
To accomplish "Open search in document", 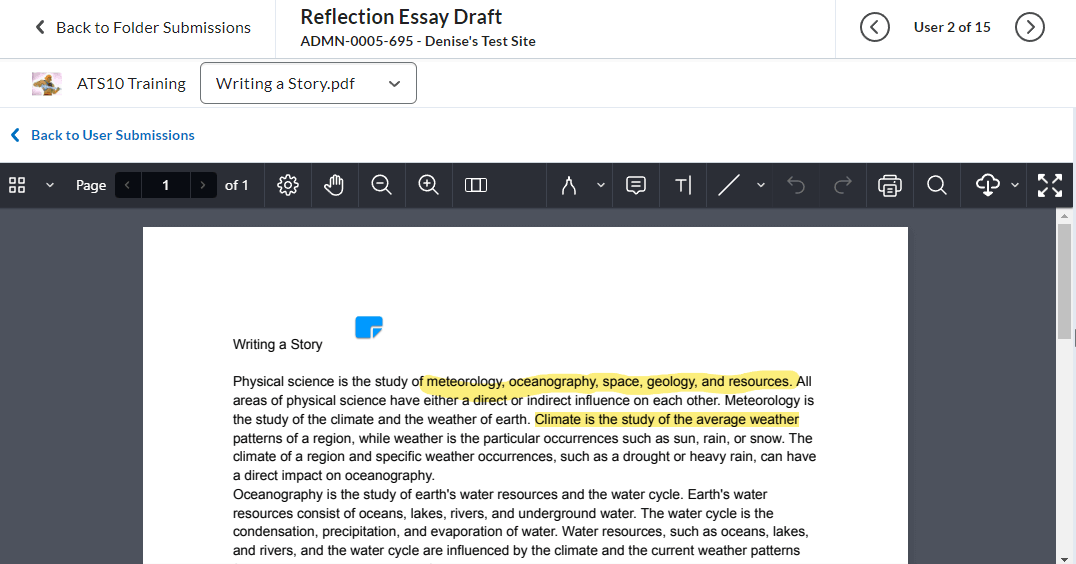I will point(937,185).
